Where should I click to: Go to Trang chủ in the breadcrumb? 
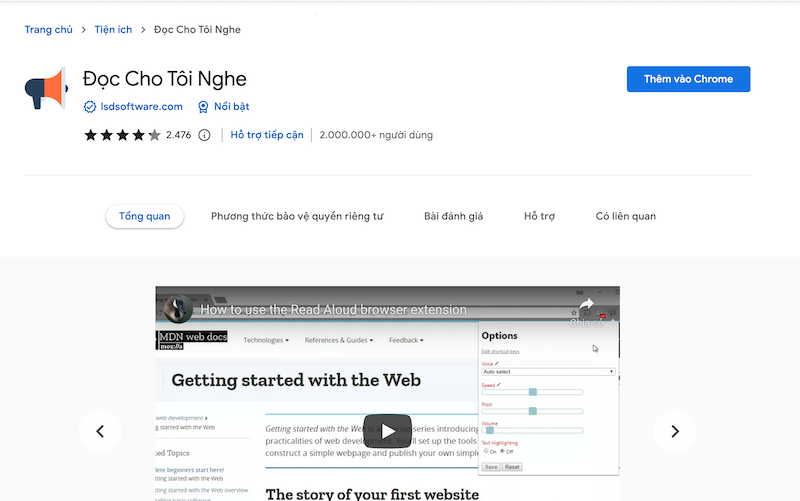pyautogui.click(x=48, y=30)
